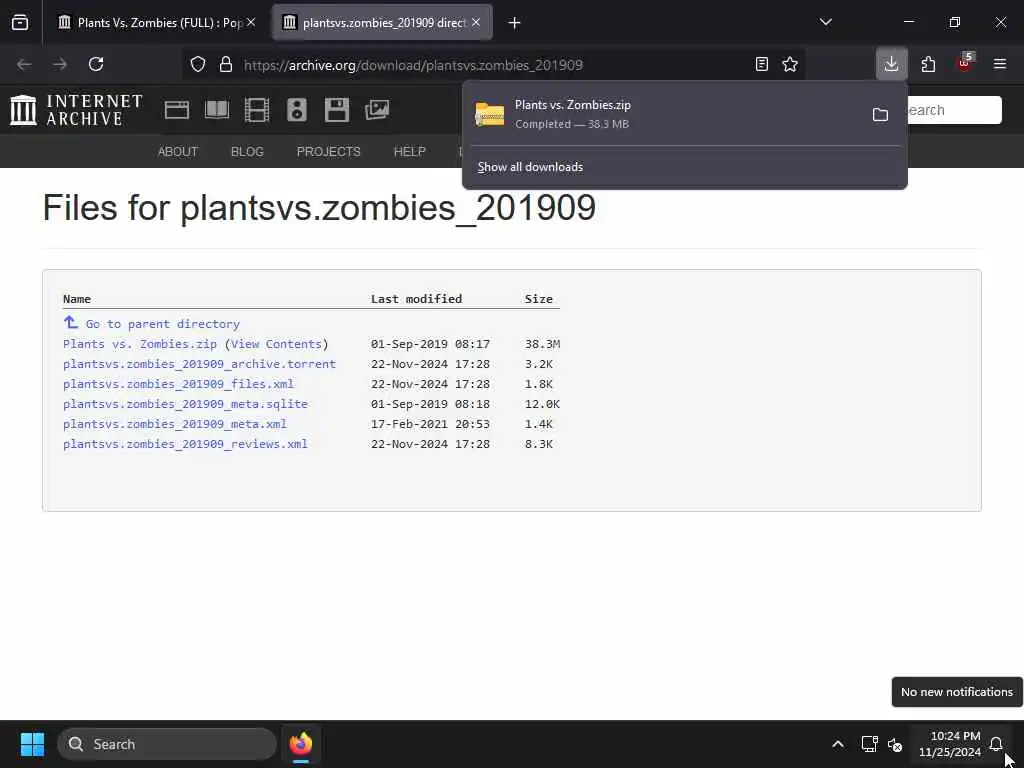Open a new browser tab
Viewport: 1024px width, 768px height.
coord(515,23)
